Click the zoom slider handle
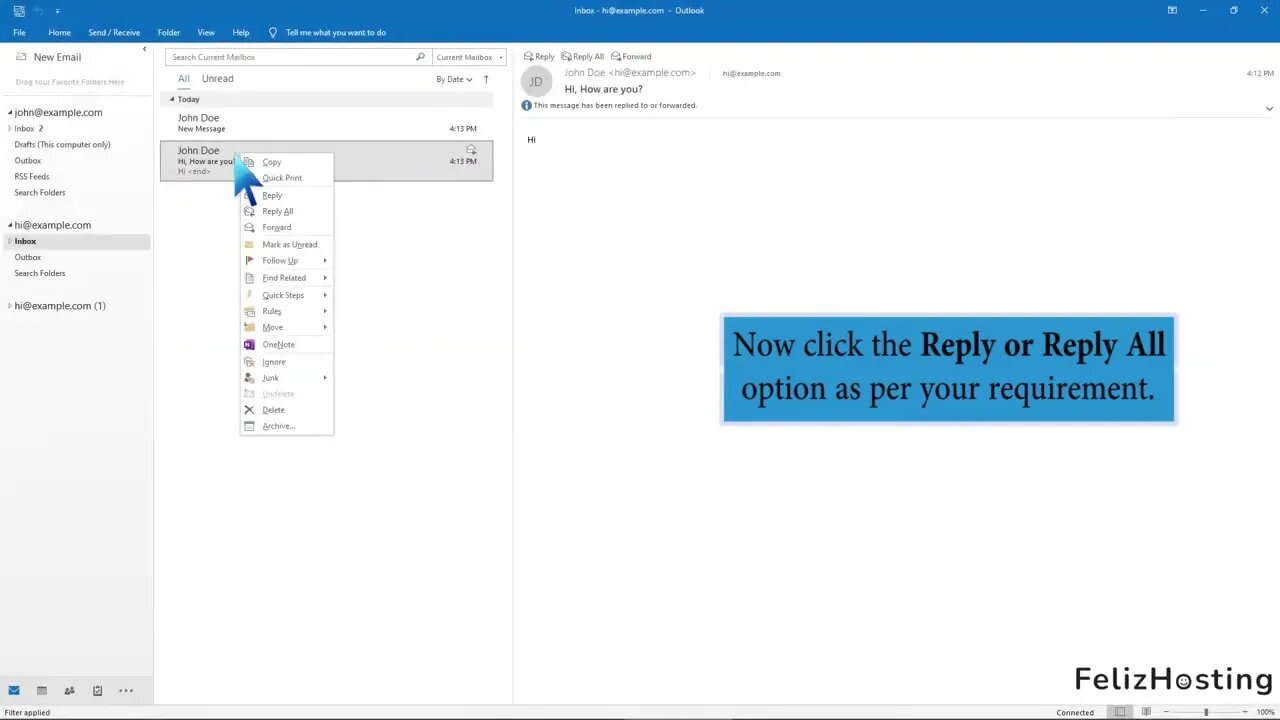Image resolution: width=1280 pixels, height=720 pixels. coord(1206,712)
